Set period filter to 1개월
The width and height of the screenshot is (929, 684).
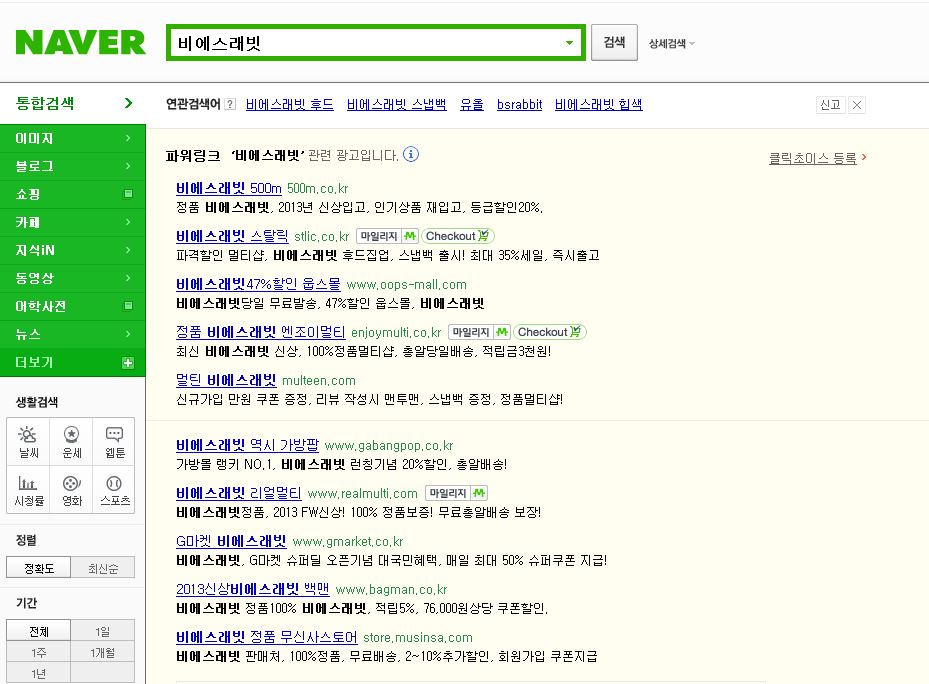coord(103,652)
